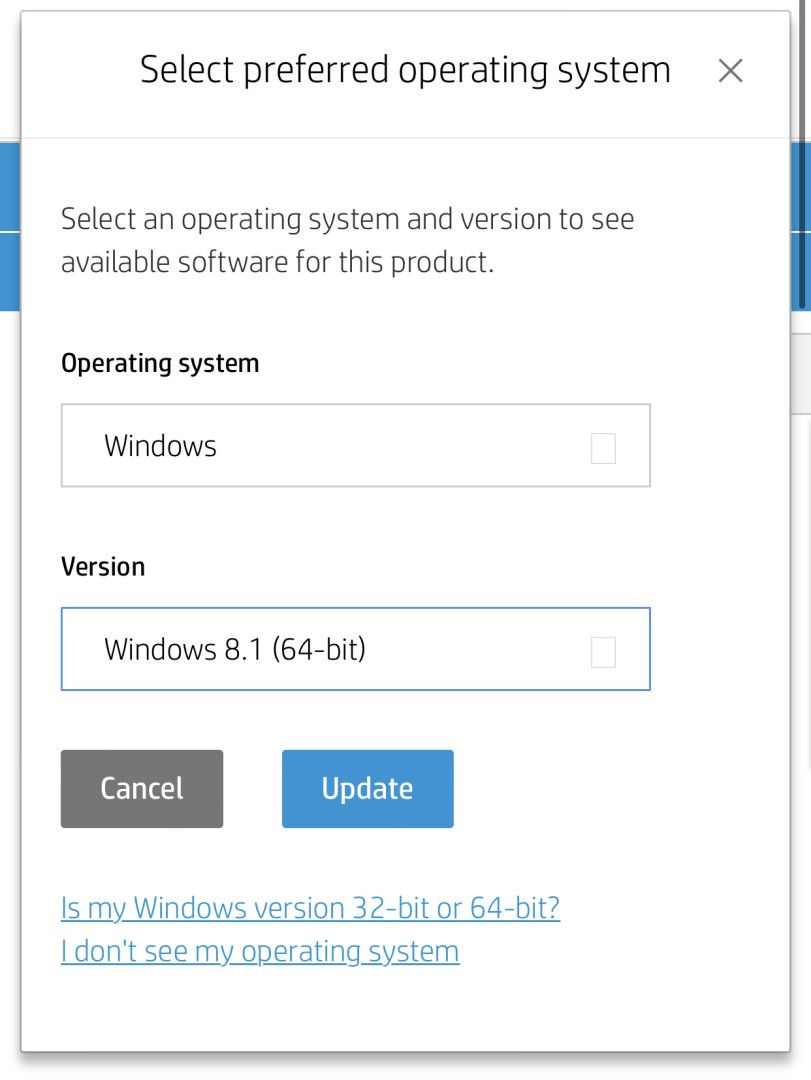Click the blue Update button
The width and height of the screenshot is (811, 1080).
[x=367, y=789]
